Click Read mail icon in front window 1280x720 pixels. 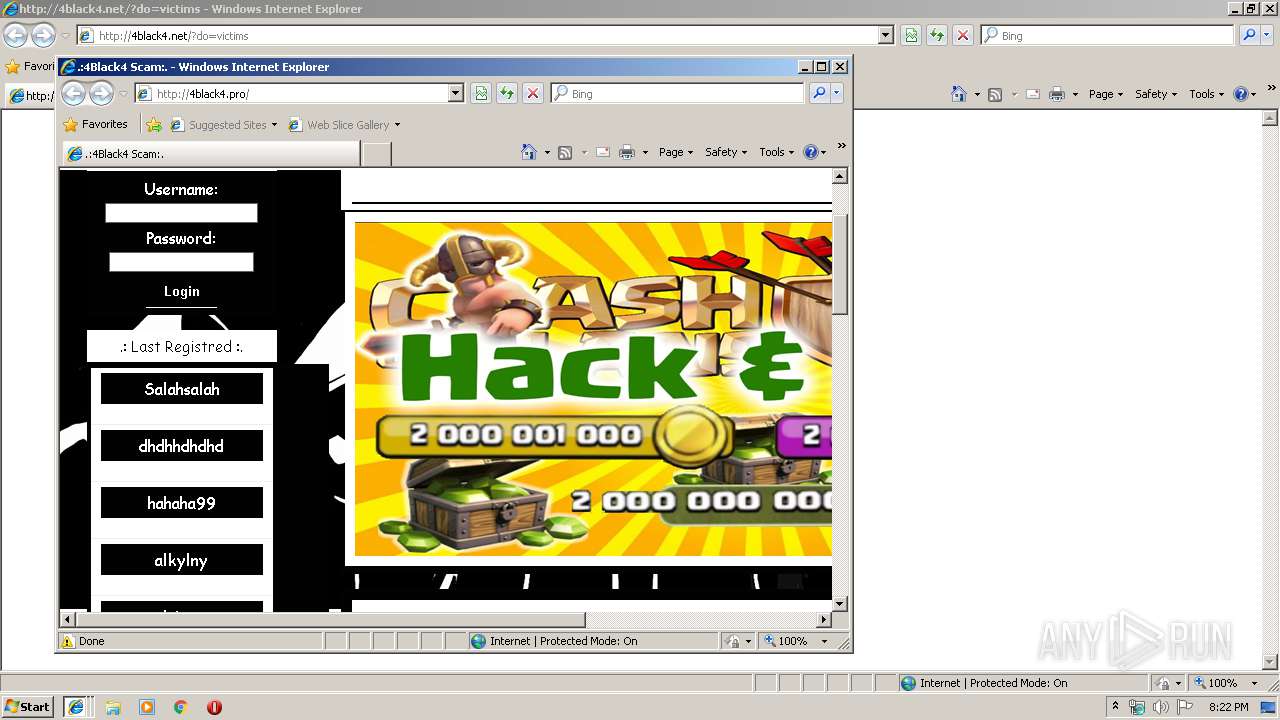pos(603,152)
